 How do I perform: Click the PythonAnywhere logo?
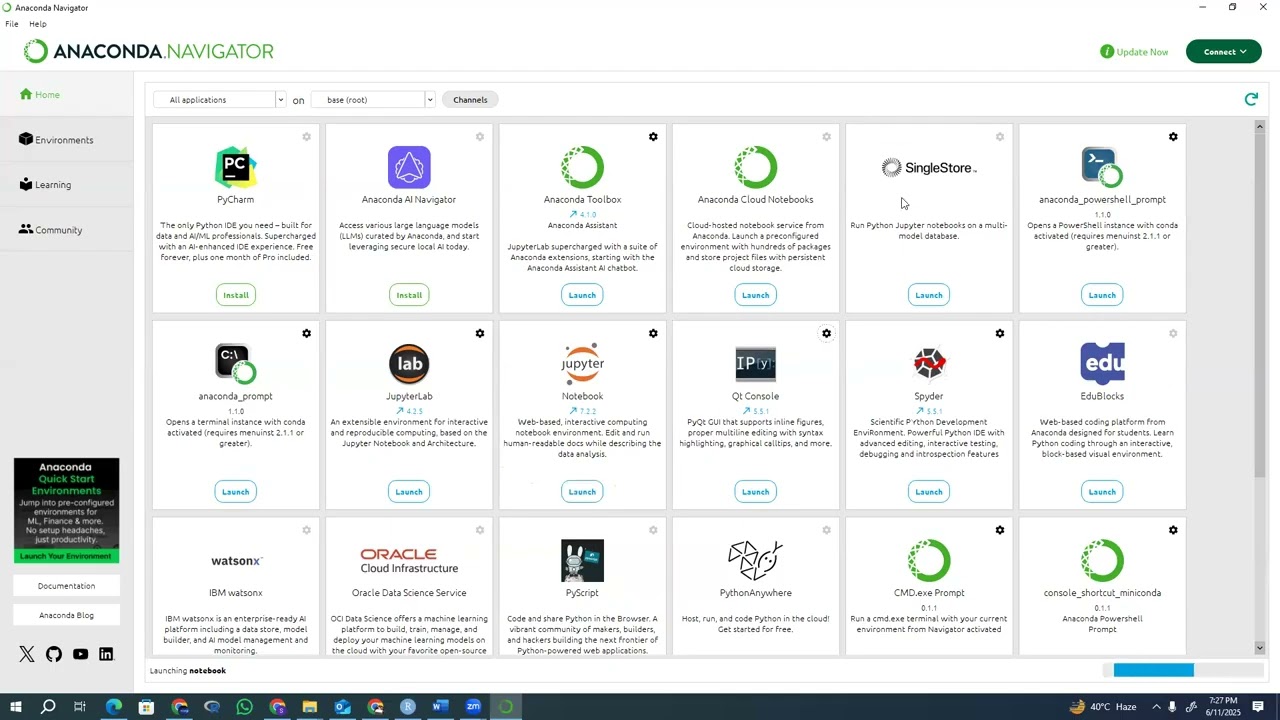755,561
